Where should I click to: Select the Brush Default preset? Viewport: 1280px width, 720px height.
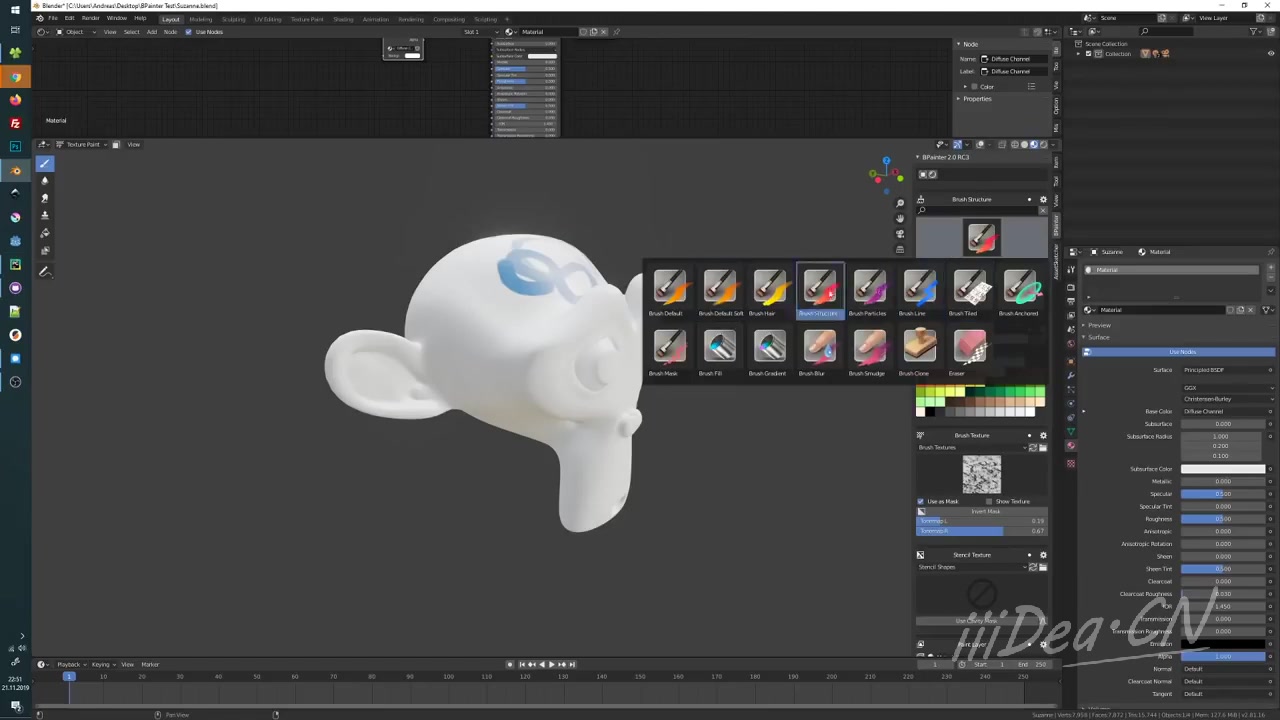point(669,293)
